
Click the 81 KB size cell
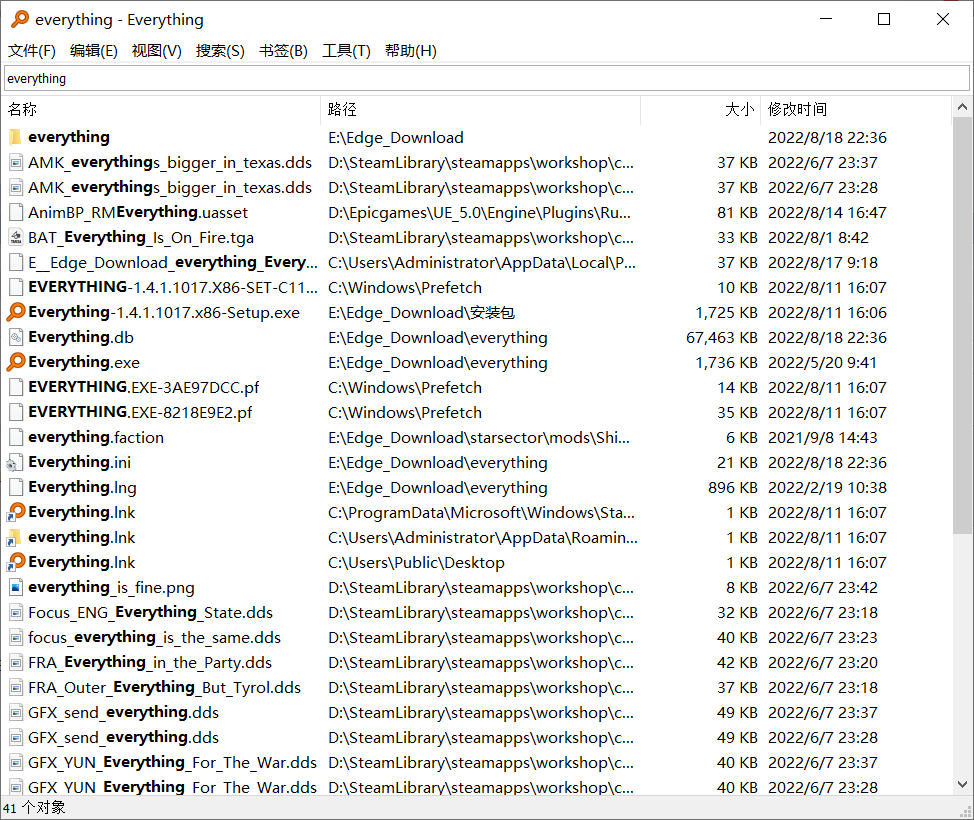click(737, 213)
